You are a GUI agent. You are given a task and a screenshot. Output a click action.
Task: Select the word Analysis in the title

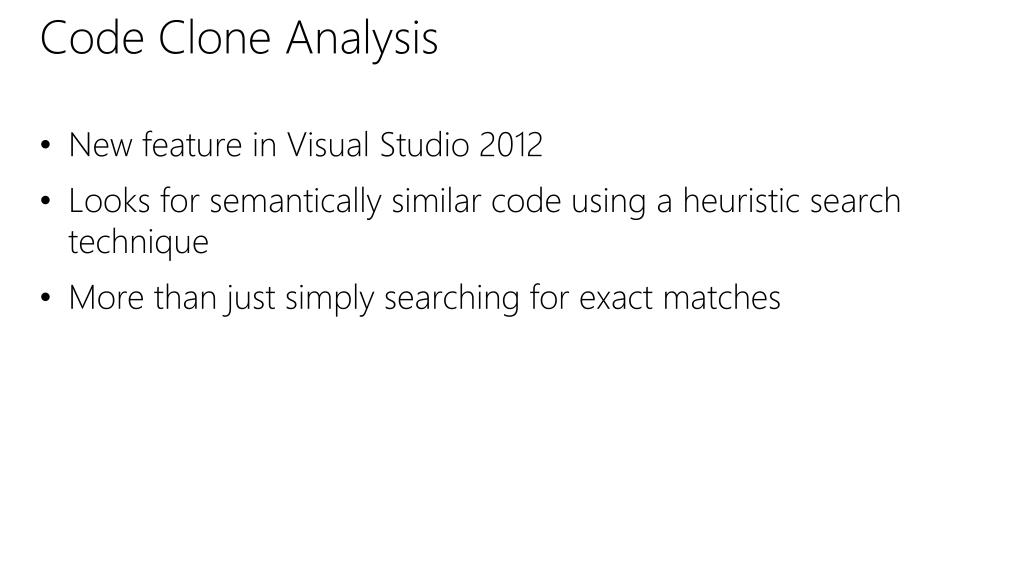362,39
